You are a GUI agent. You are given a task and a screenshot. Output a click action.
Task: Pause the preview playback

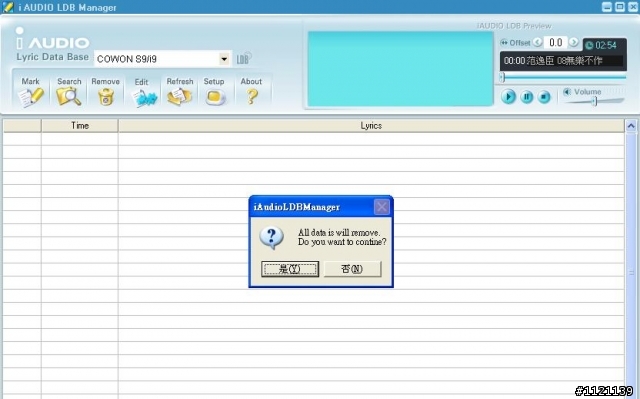tap(527, 97)
